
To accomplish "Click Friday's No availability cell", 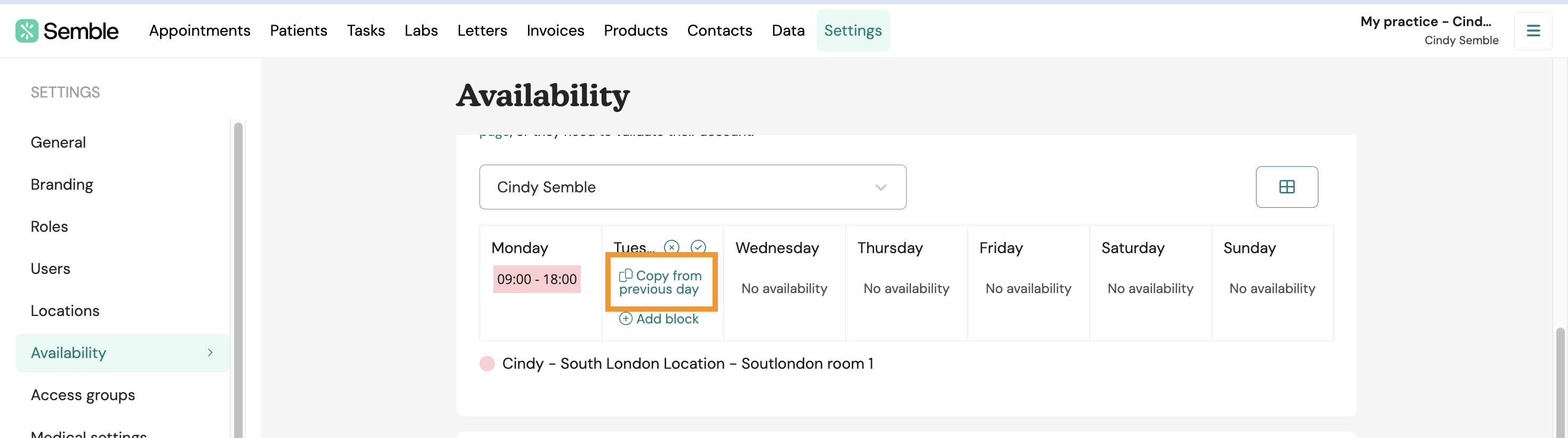I will (x=1029, y=288).
